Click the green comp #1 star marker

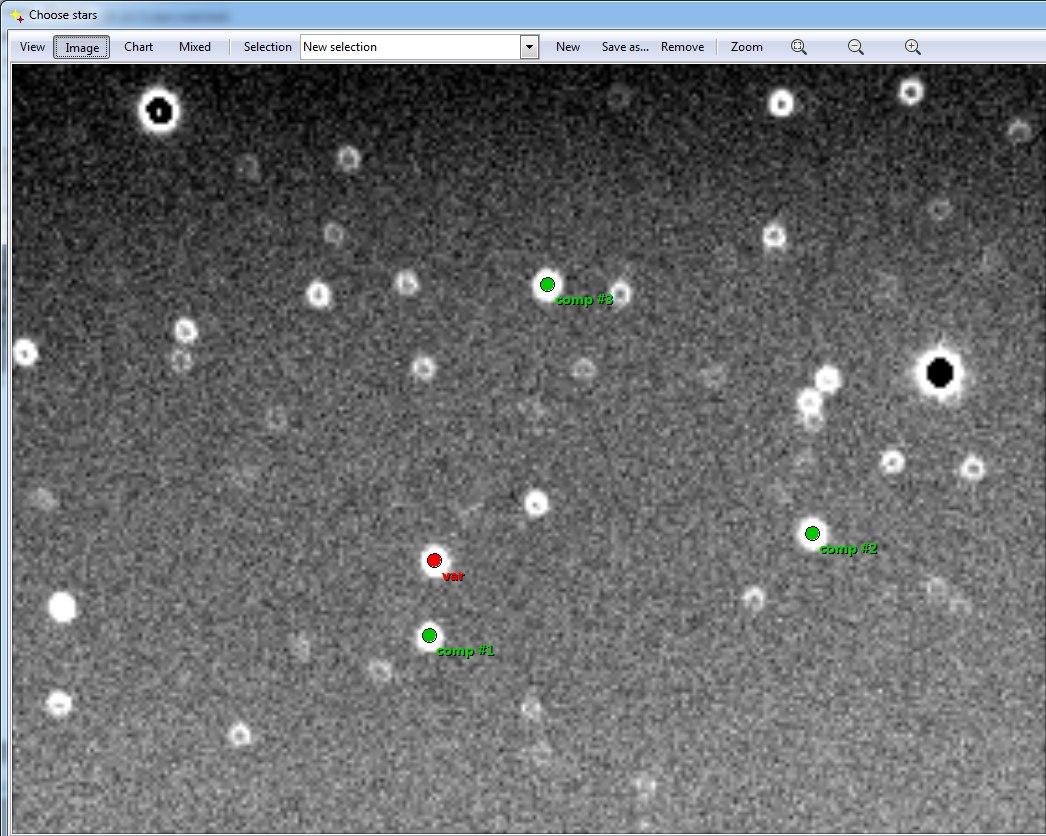tap(429, 635)
